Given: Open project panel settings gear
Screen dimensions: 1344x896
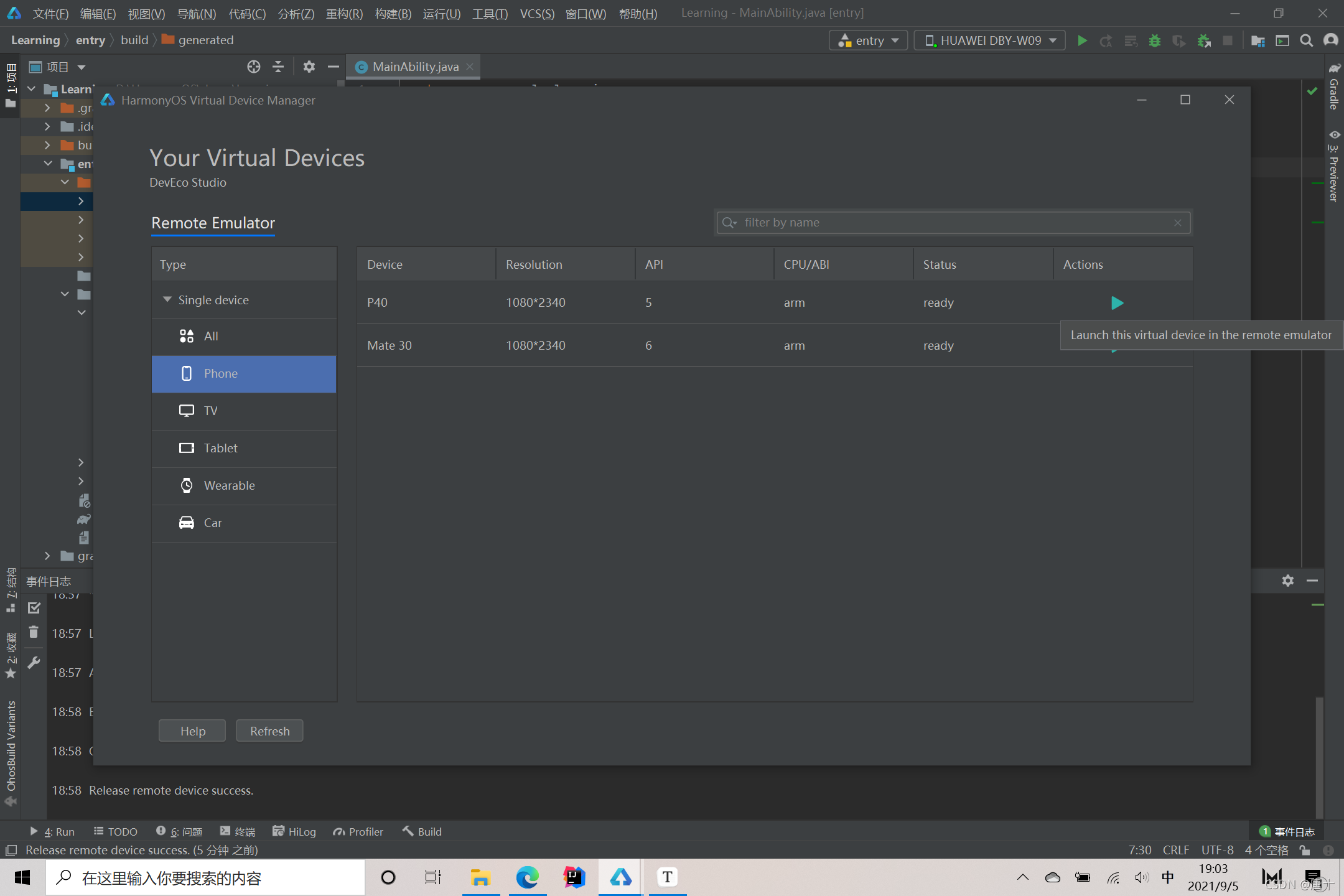Looking at the screenshot, I should [309, 67].
